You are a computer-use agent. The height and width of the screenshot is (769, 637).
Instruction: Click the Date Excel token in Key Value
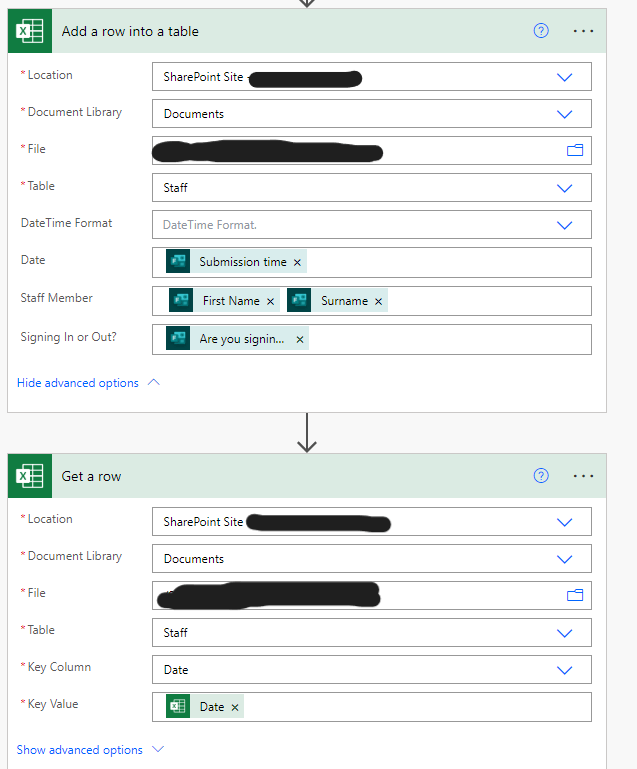tap(205, 707)
